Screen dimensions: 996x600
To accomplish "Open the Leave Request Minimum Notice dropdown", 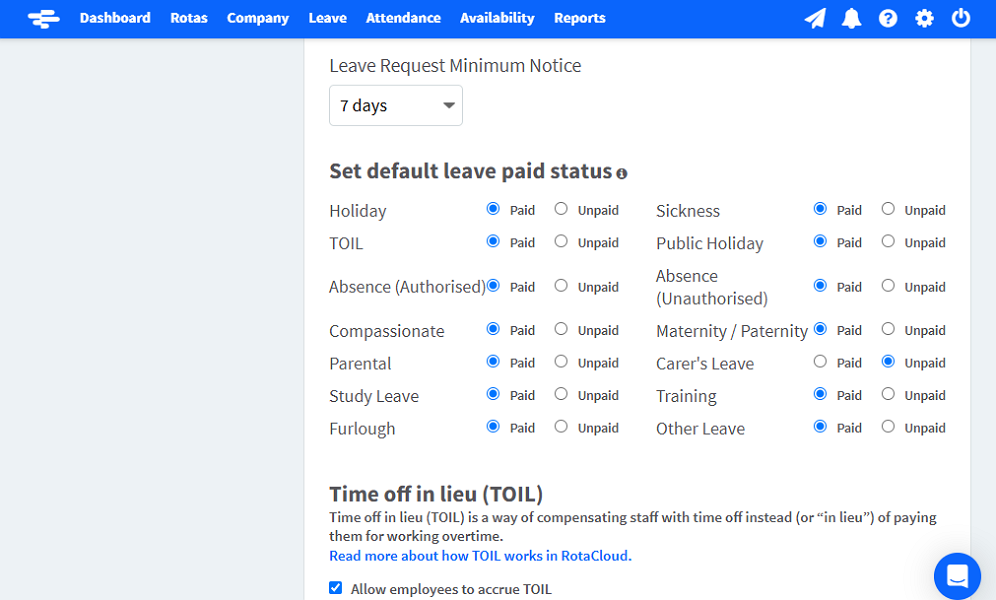I will [x=396, y=105].
